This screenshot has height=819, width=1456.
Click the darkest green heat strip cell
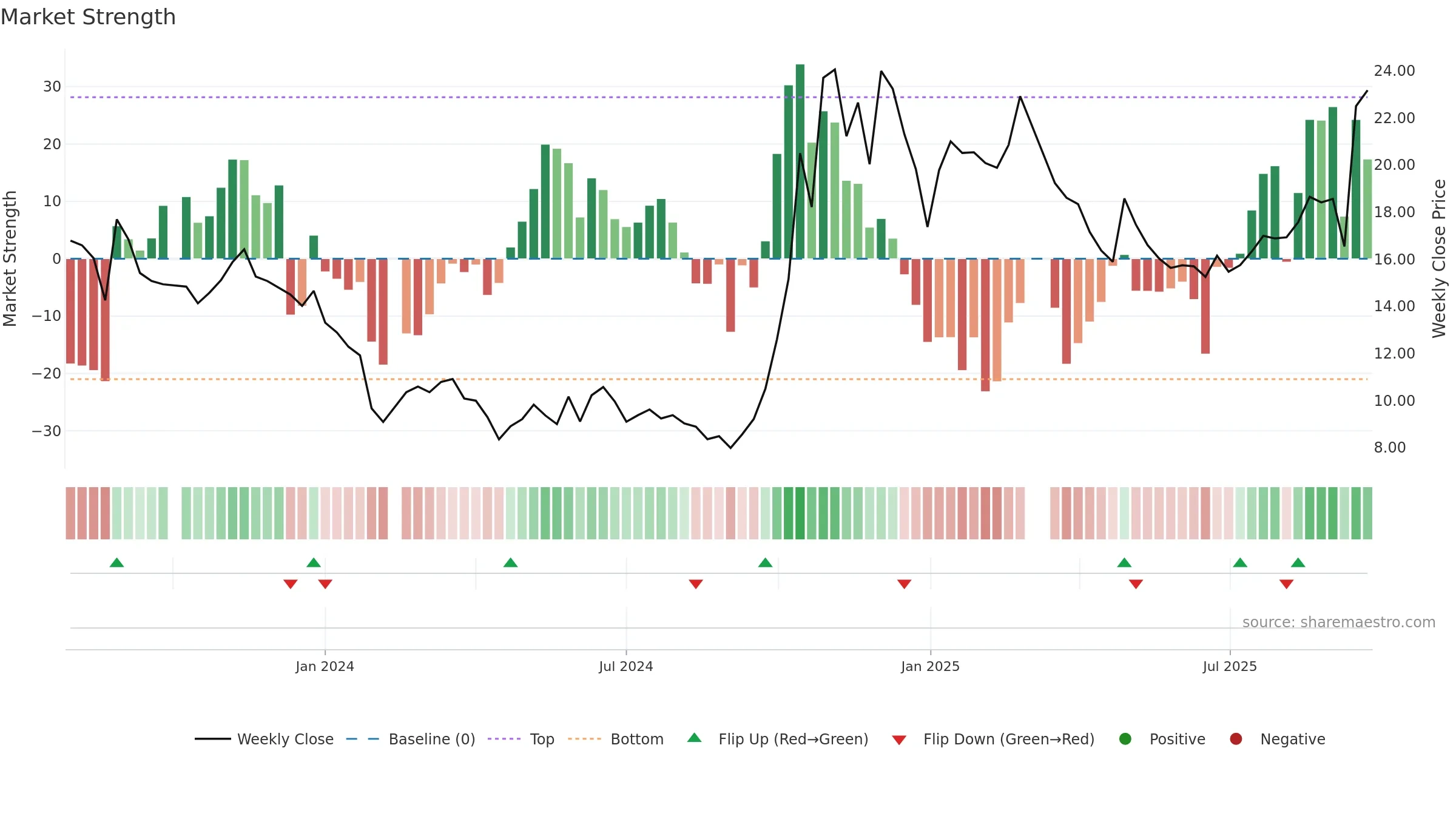click(x=800, y=513)
